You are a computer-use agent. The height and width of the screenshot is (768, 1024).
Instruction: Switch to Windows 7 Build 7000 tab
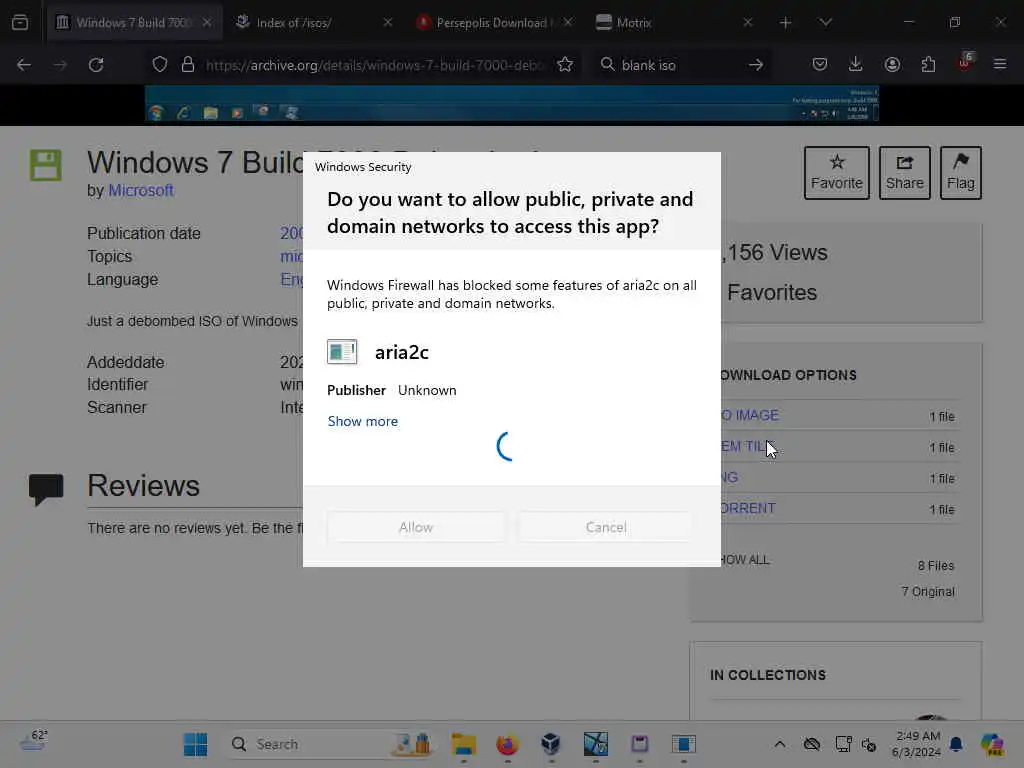tap(134, 22)
